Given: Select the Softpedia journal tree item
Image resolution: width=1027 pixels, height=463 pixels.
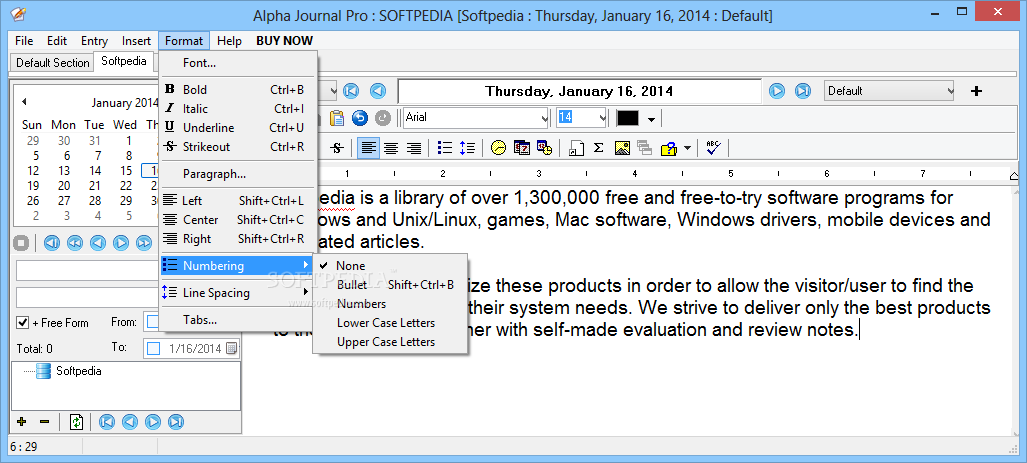Looking at the screenshot, I should (79, 371).
